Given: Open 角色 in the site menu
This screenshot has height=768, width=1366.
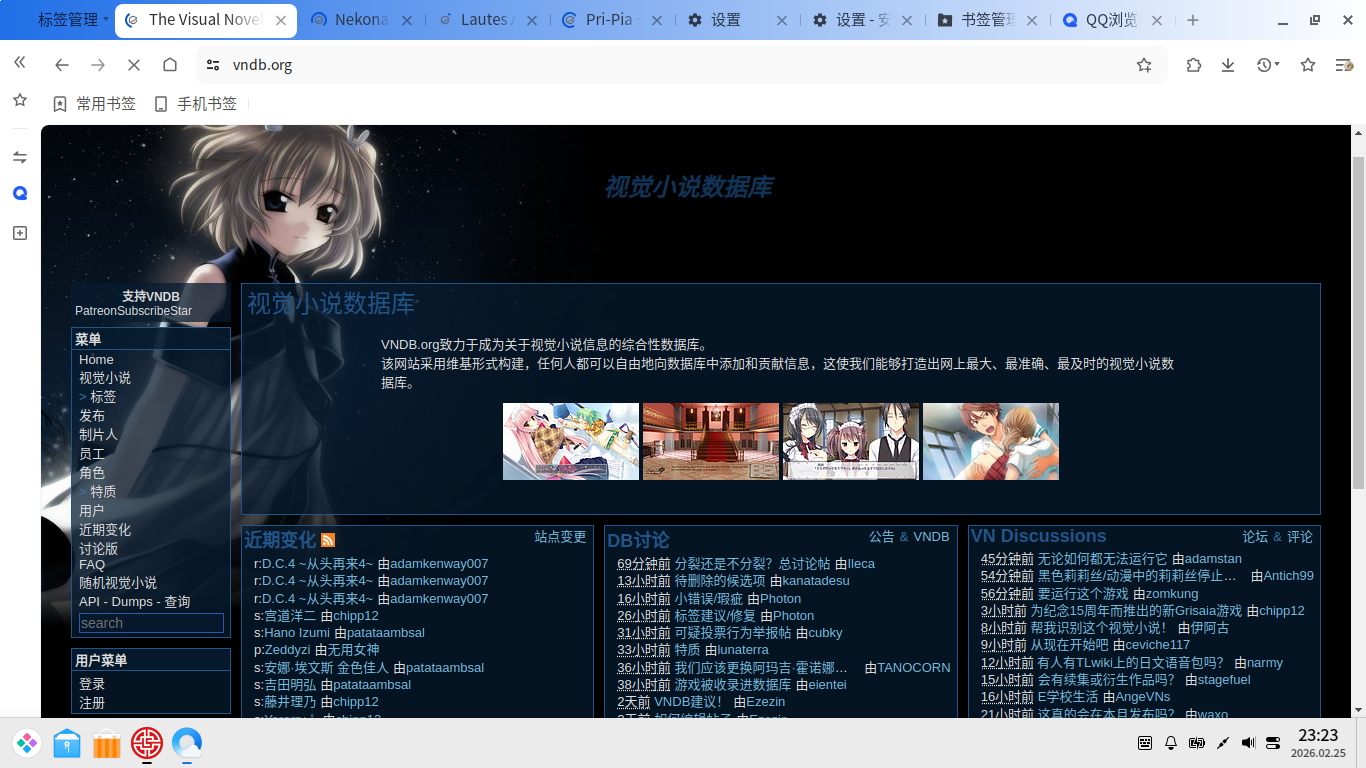Looking at the screenshot, I should 92,473.
